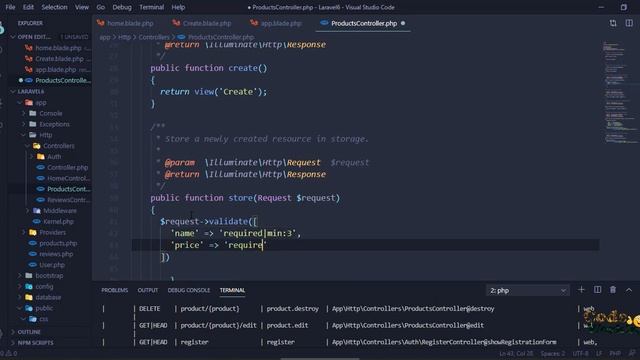Viewport: 640px width, 360px height.
Task: Open the '2: php' terminal selector dropdown
Action: (528, 291)
